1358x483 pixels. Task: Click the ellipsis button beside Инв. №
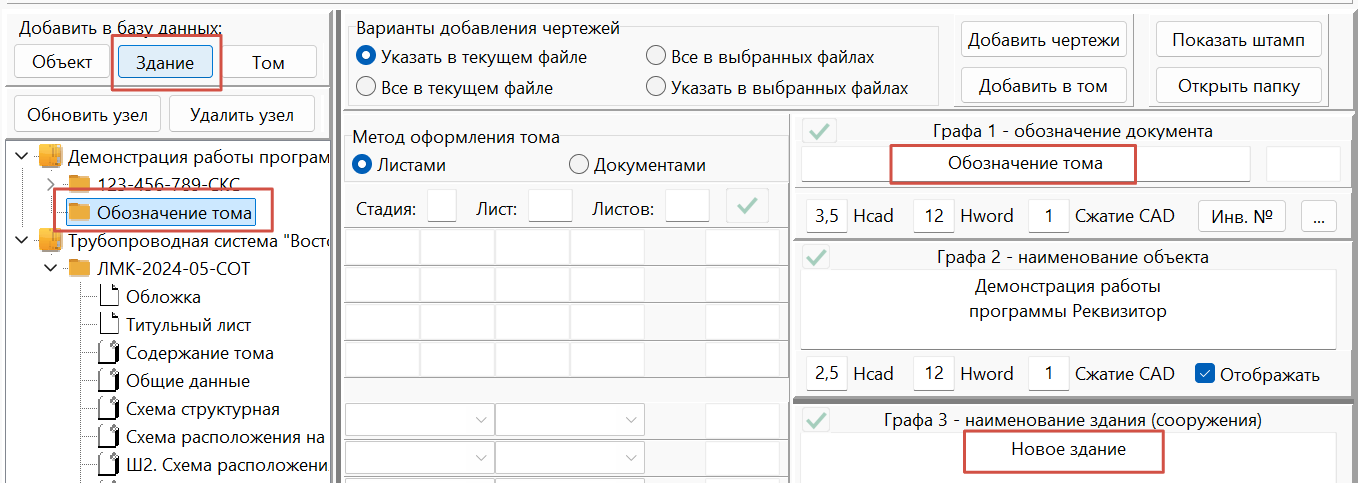coord(1320,215)
